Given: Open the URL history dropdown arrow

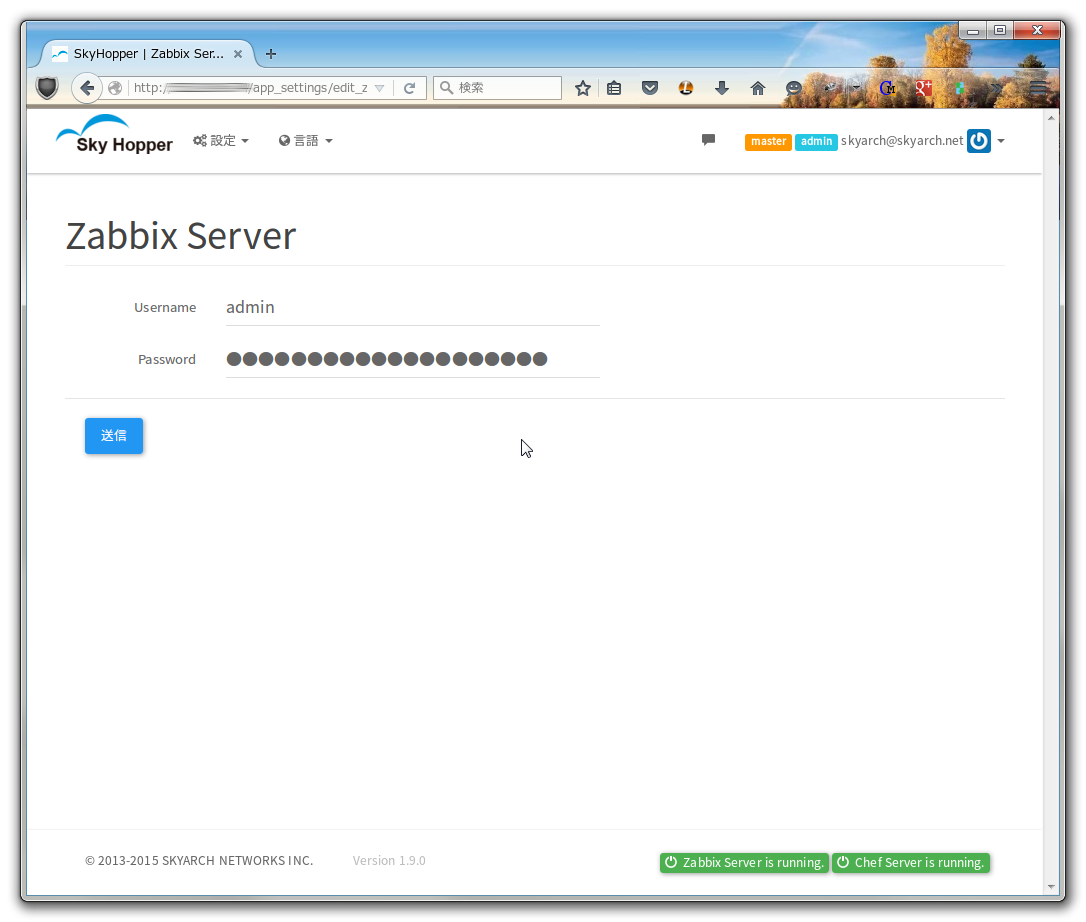Looking at the screenshot, I should tap(380, 88).
